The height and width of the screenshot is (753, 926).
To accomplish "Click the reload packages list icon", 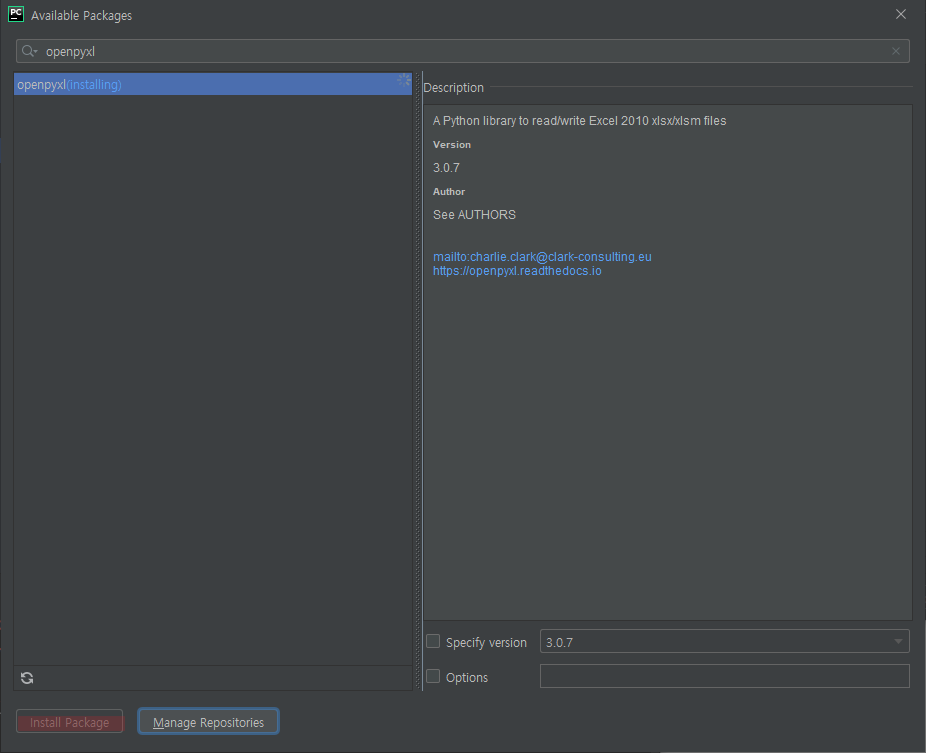I will coord(27,677).
